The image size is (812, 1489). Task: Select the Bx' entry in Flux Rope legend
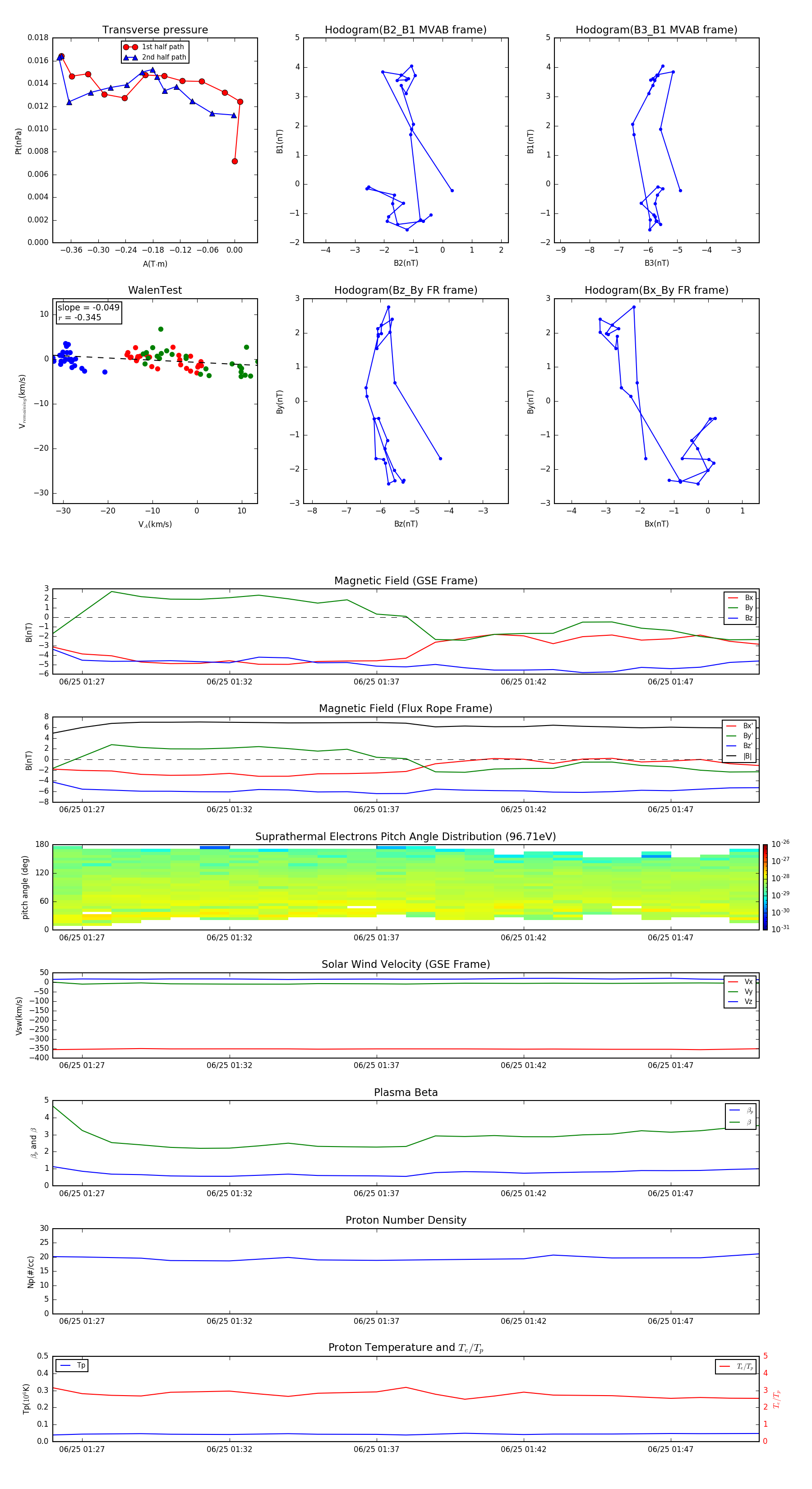pos(740,726)
